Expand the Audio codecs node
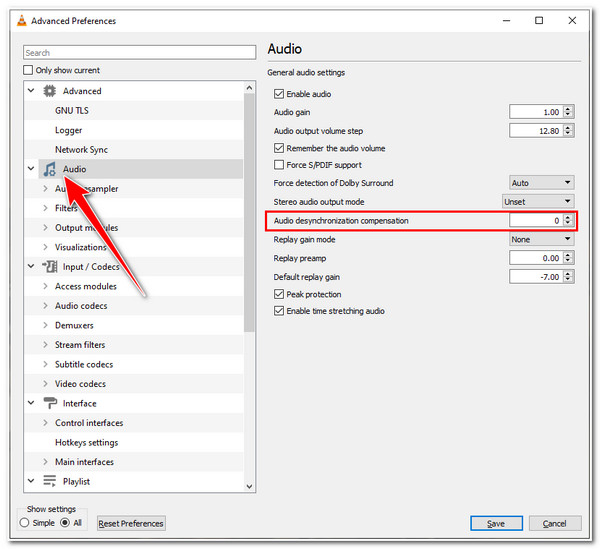The image size is (600, 549). [x=46, y=306]
